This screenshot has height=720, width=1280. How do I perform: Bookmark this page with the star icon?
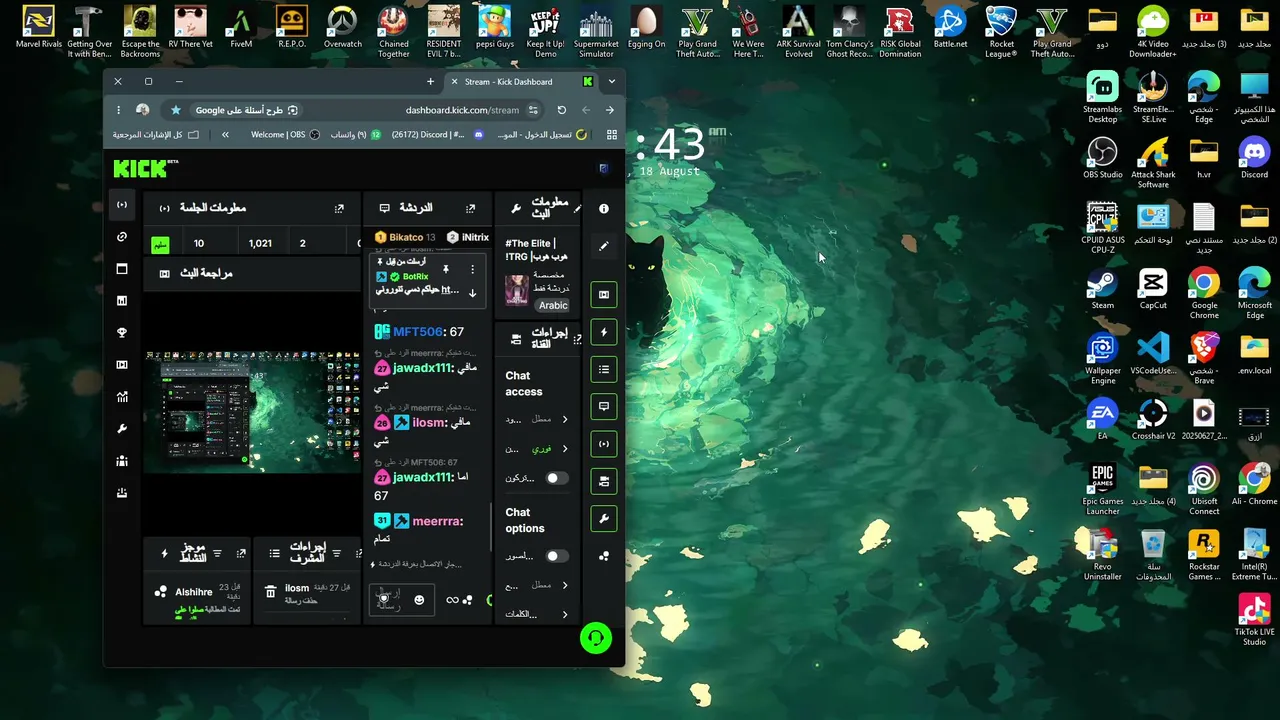click(x=176, y=110)
